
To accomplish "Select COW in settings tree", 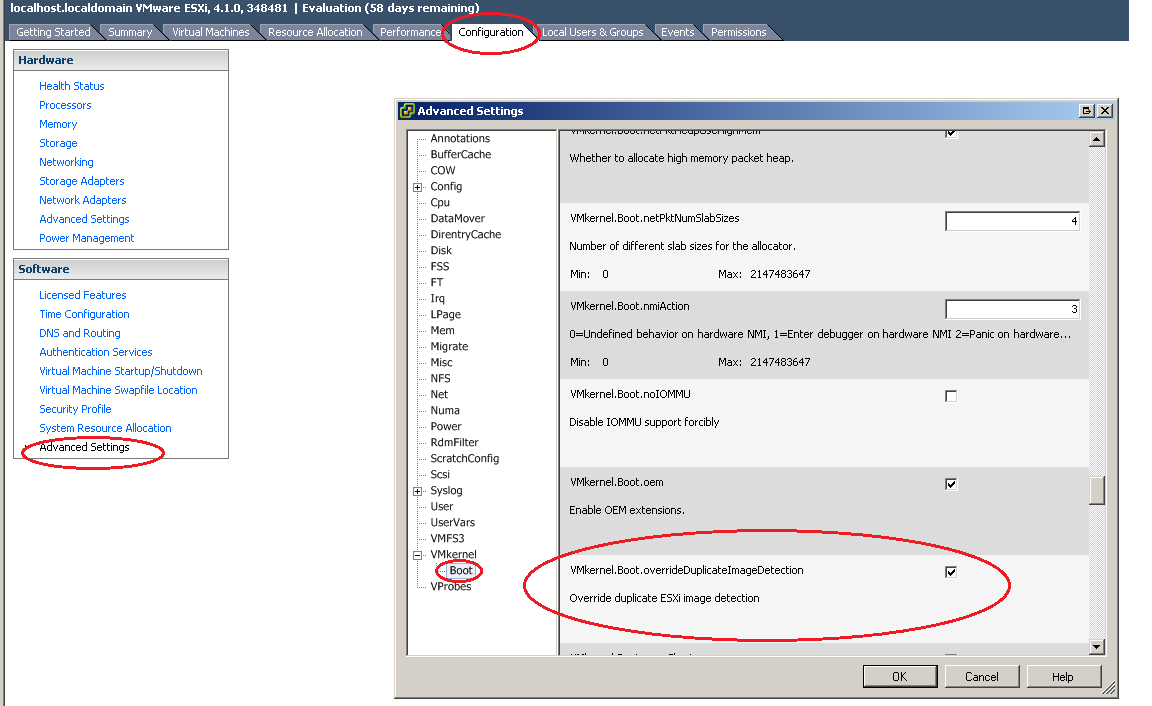I will pos(443,171).
